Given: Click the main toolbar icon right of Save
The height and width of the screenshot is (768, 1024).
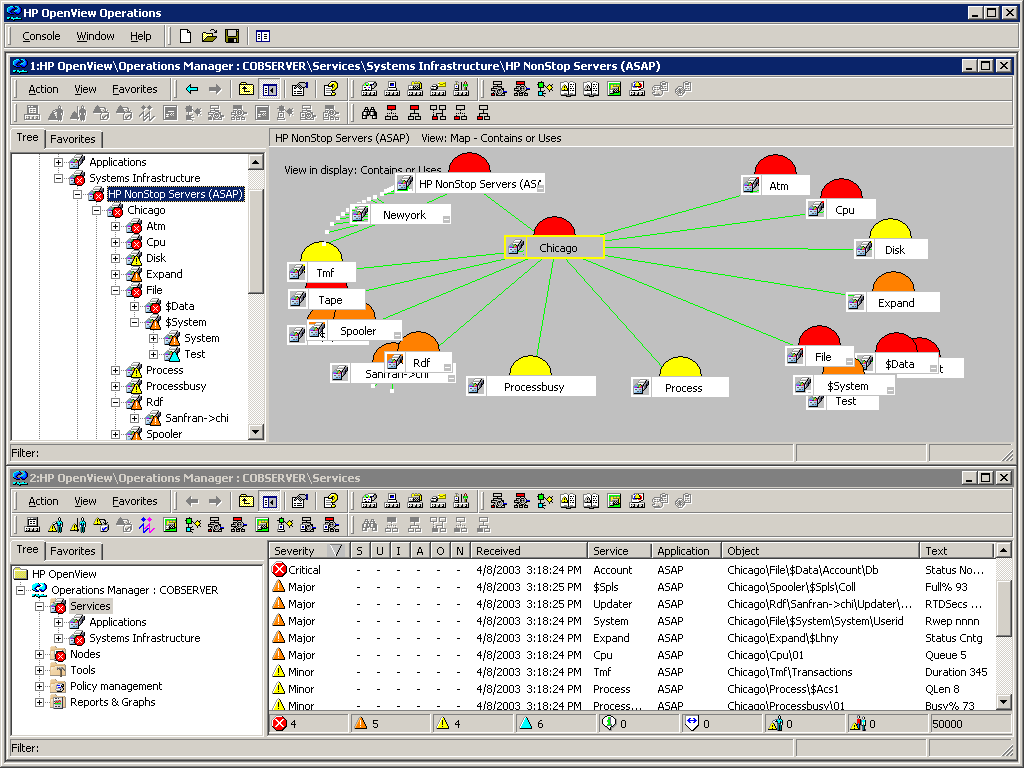Looking at the screenshot, I should point(263,37).
